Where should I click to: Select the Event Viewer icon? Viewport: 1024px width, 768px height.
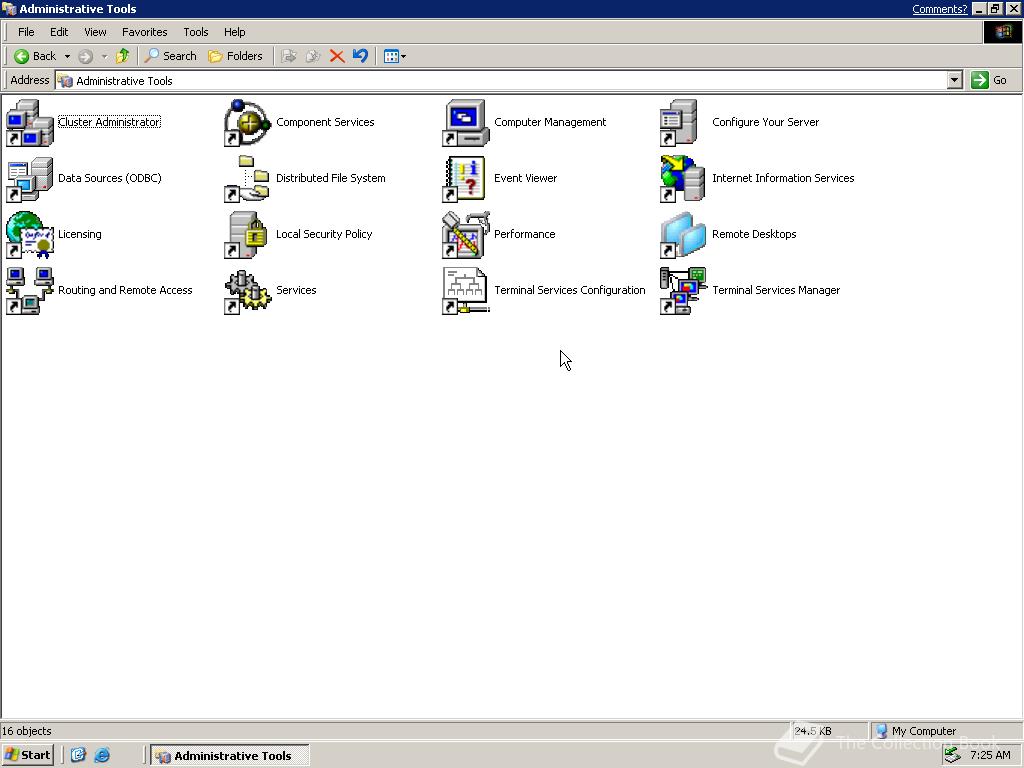pyautogui.click(x=464, y=178)
